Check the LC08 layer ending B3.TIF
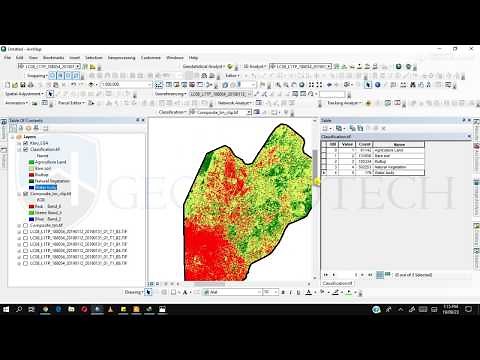Screen dimensions: 480x360 26,232
